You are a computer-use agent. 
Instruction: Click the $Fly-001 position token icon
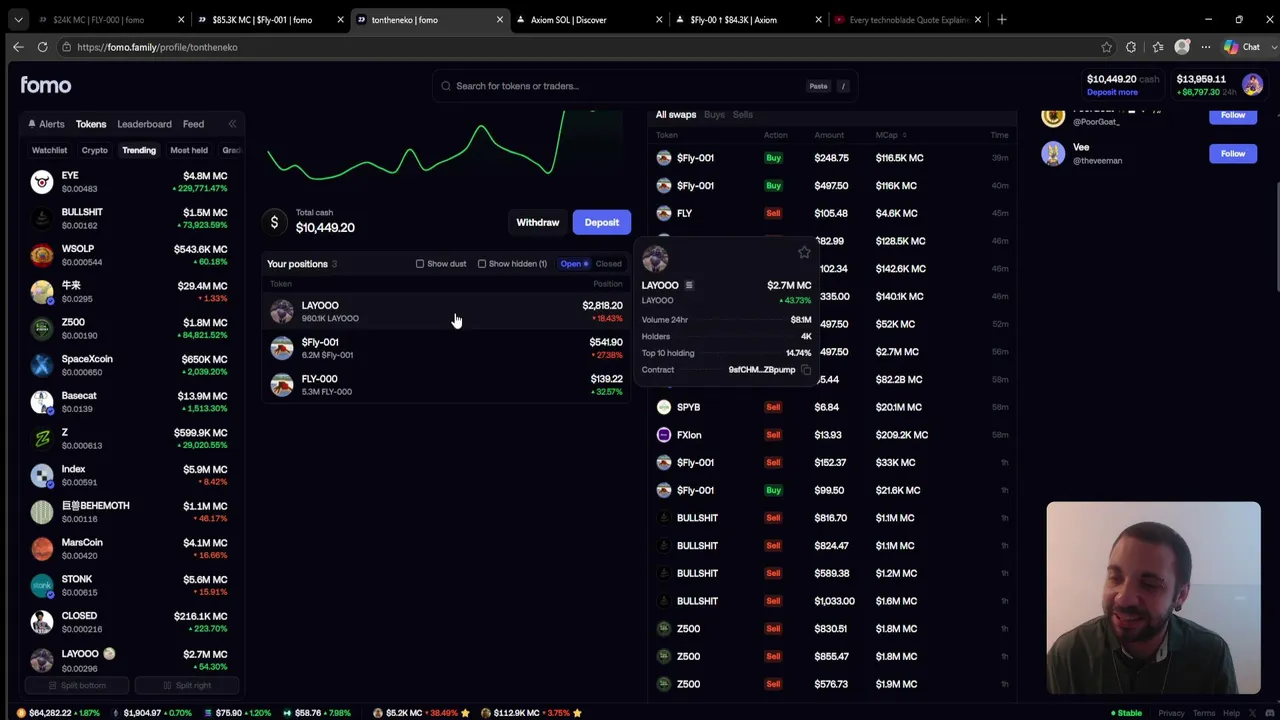pos(282,348)
